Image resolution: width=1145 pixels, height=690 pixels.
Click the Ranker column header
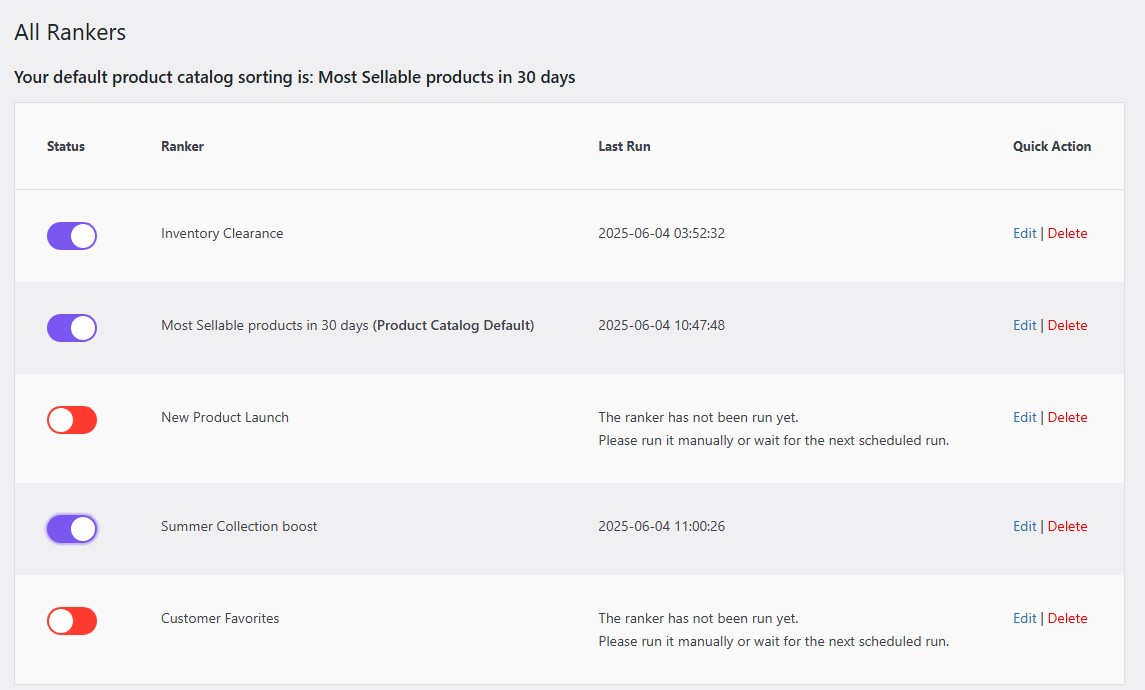183,146
